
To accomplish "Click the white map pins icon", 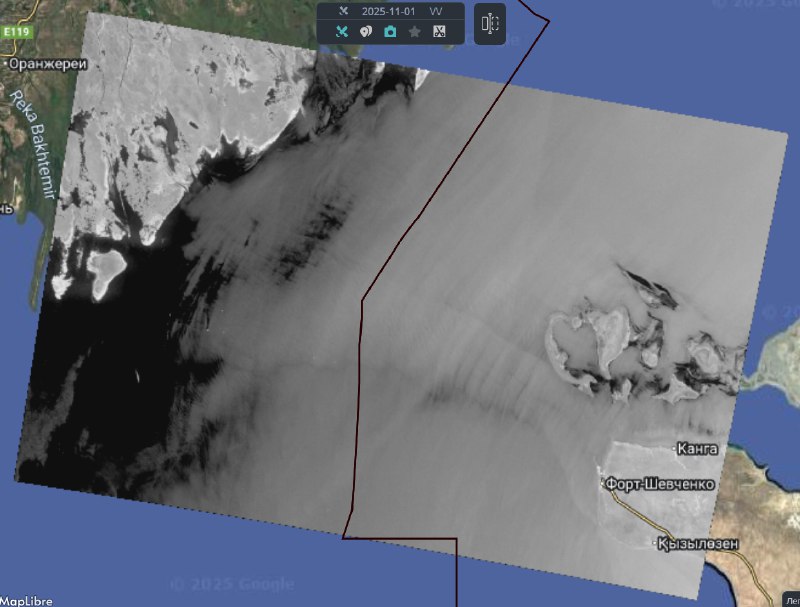I will tap(365, 32).
